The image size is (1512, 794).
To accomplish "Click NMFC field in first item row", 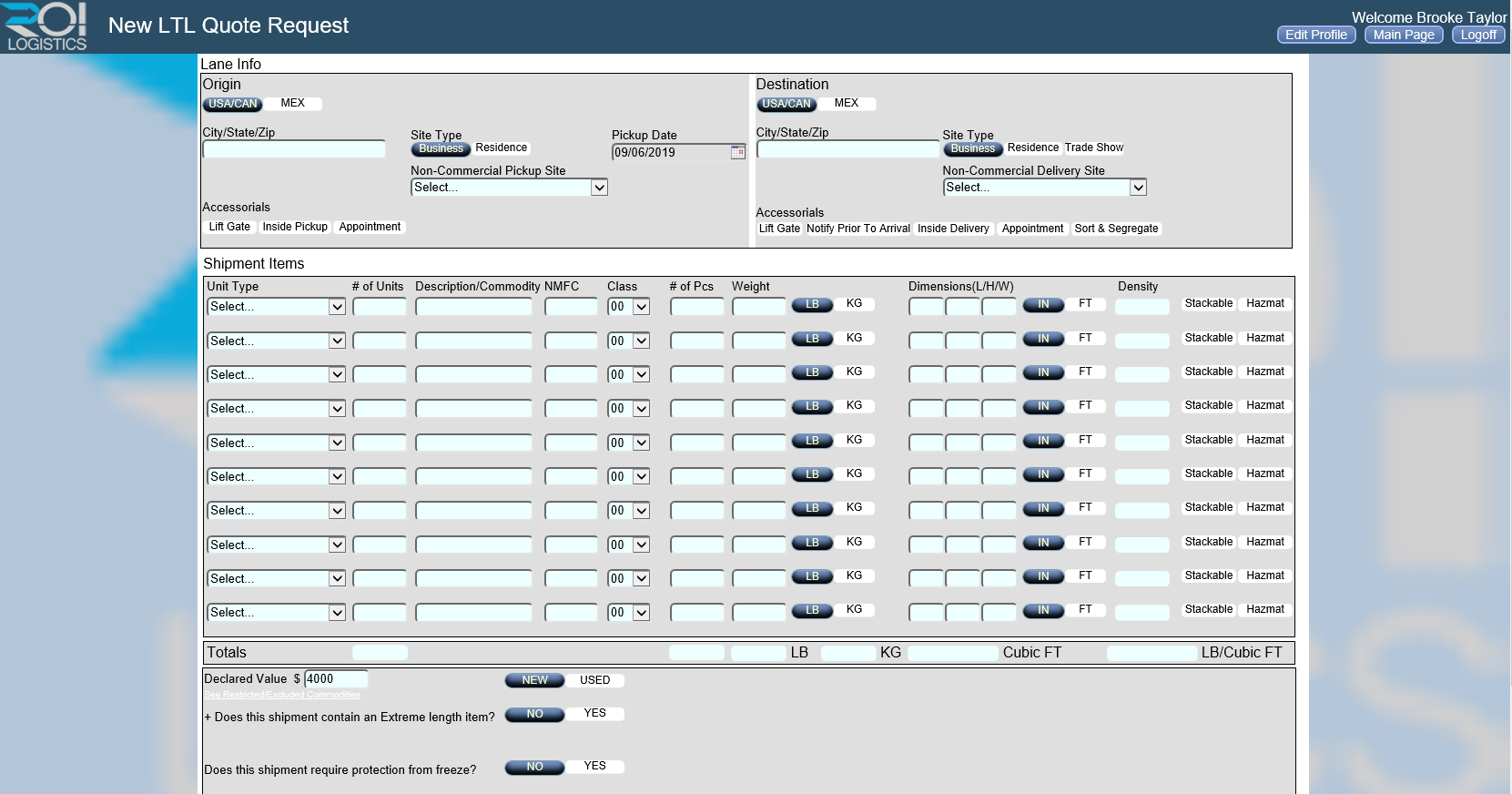I will [x=571, y=307].
